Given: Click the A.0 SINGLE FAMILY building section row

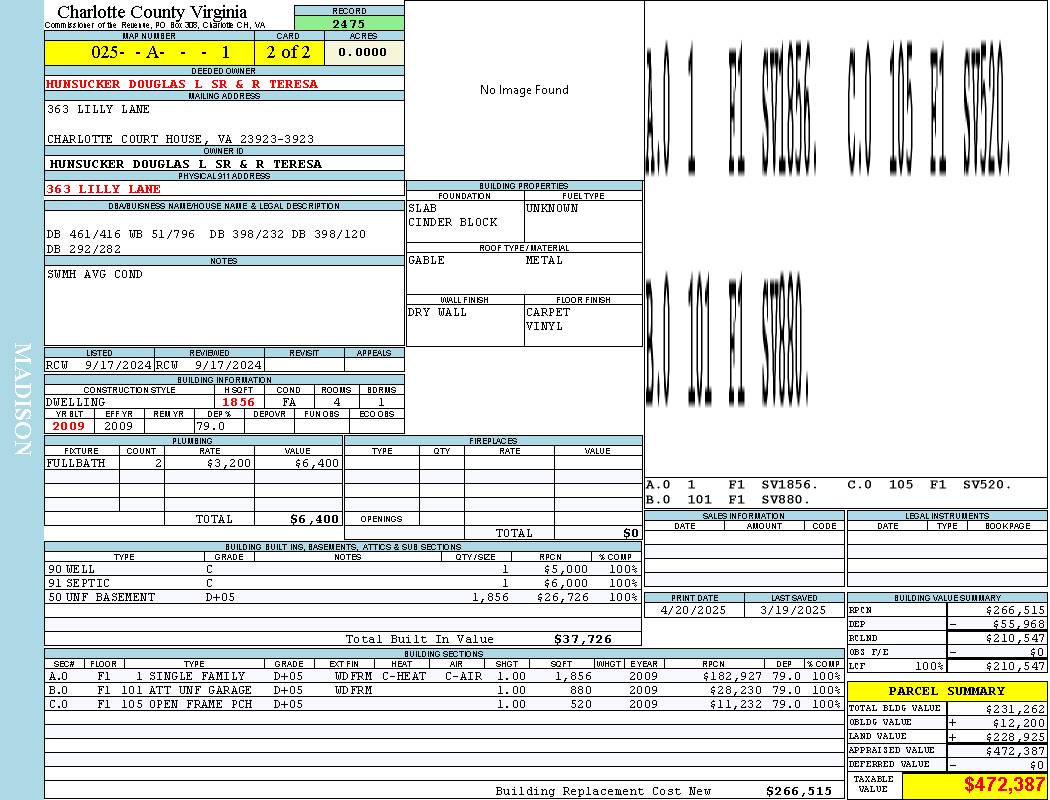Looking at the screenshot, I should coord(445,676).
